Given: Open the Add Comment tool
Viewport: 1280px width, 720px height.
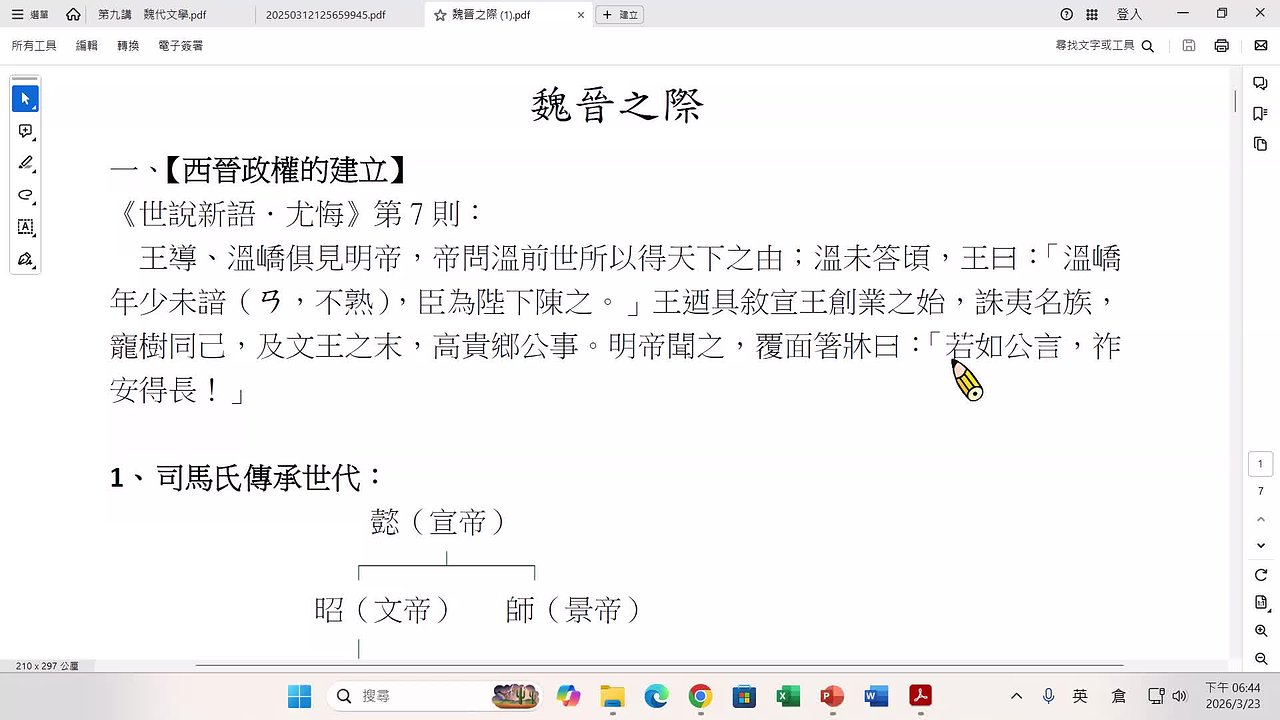Looking at the screenshot, I should 25,131.
